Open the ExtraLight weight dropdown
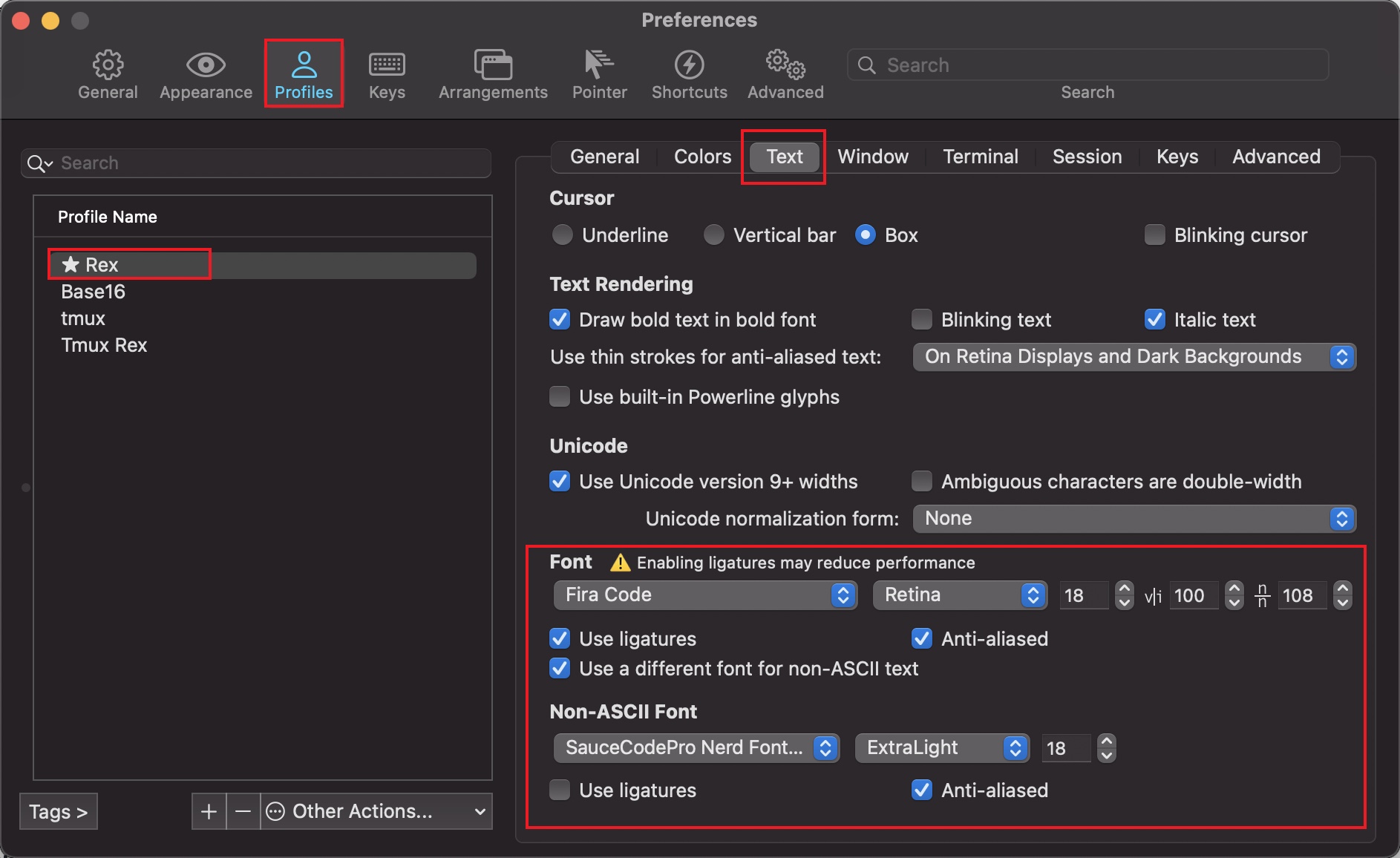 coord(942,748)
